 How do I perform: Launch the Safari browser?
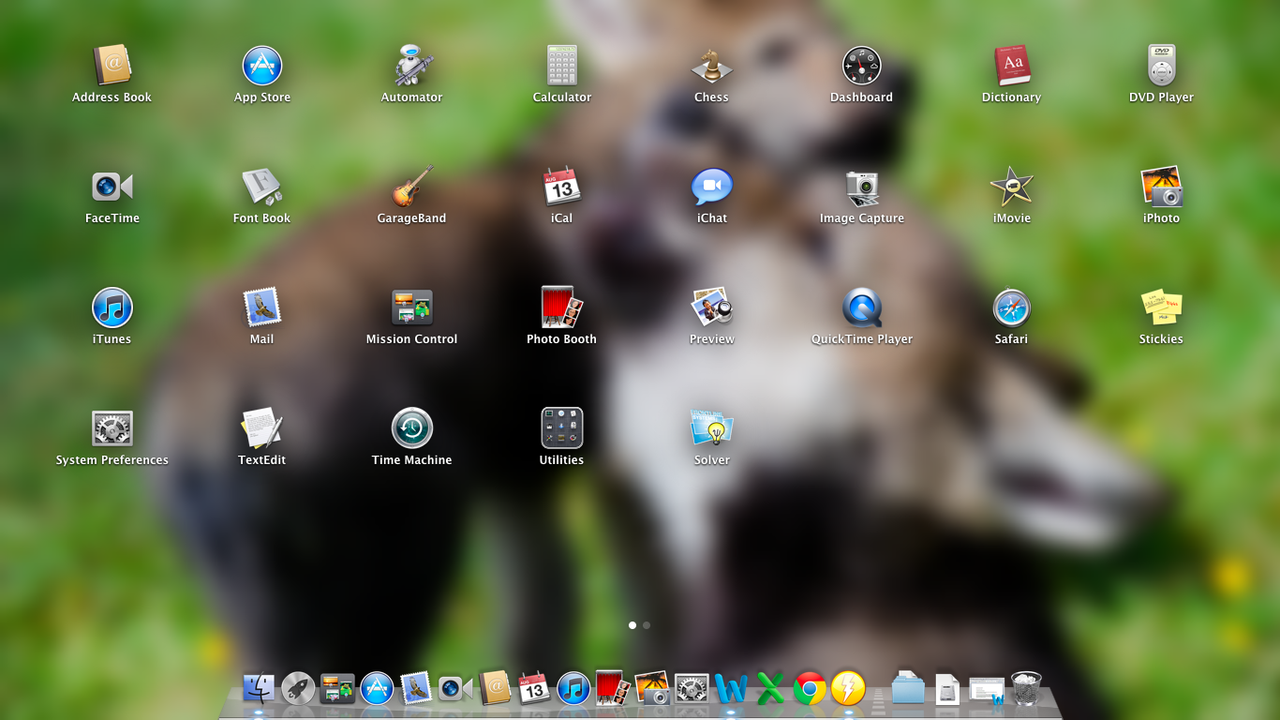coord(1012,308)
